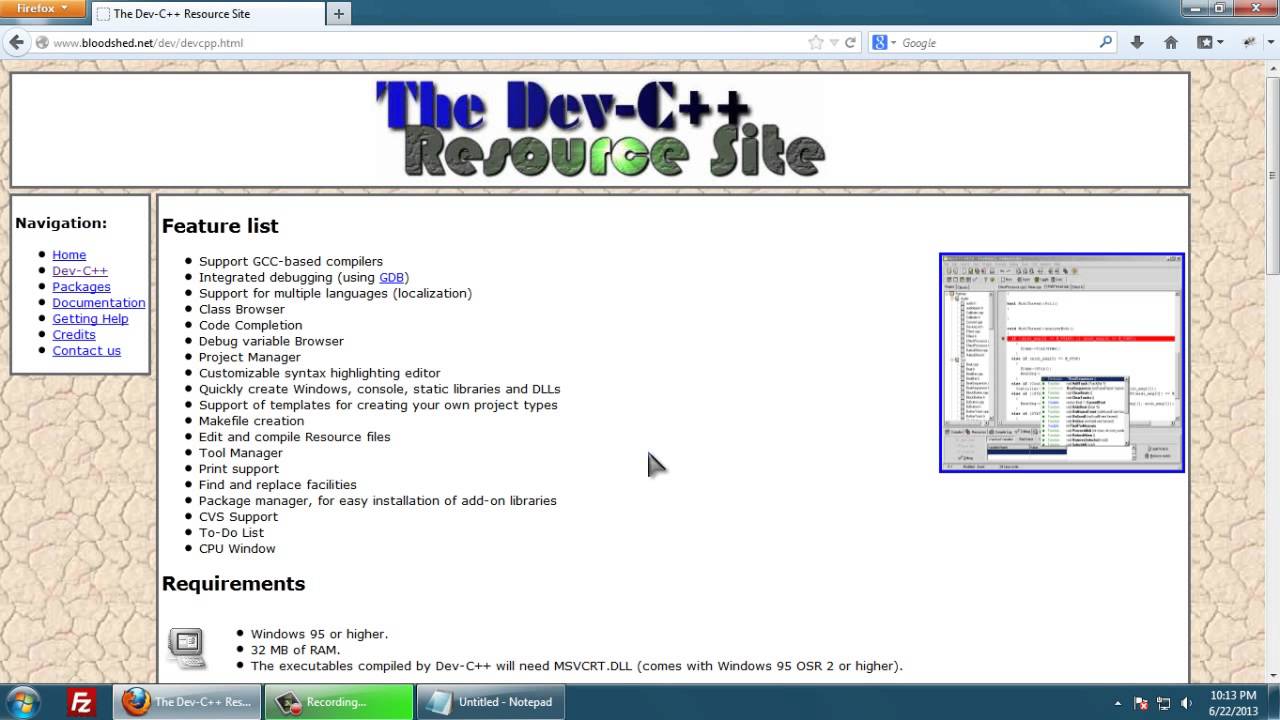The height and width of the screenshot is (720, 1280).
Task: Click the 'Requirements' heading
Action: pyautogui.click(x=233, y=583)
